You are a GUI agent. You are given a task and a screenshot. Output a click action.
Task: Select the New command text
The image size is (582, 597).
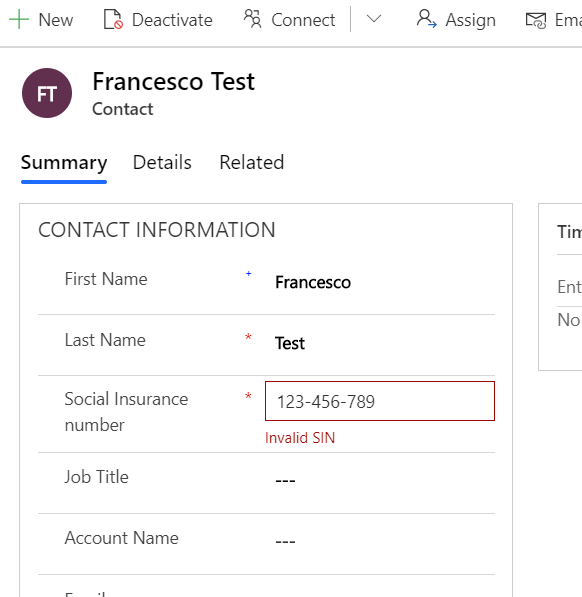[56, 20]
